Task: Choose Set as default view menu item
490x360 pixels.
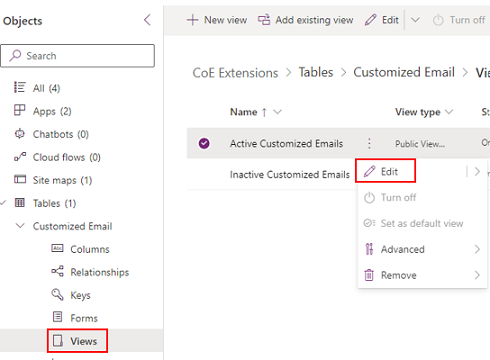Action: (422, 223)
